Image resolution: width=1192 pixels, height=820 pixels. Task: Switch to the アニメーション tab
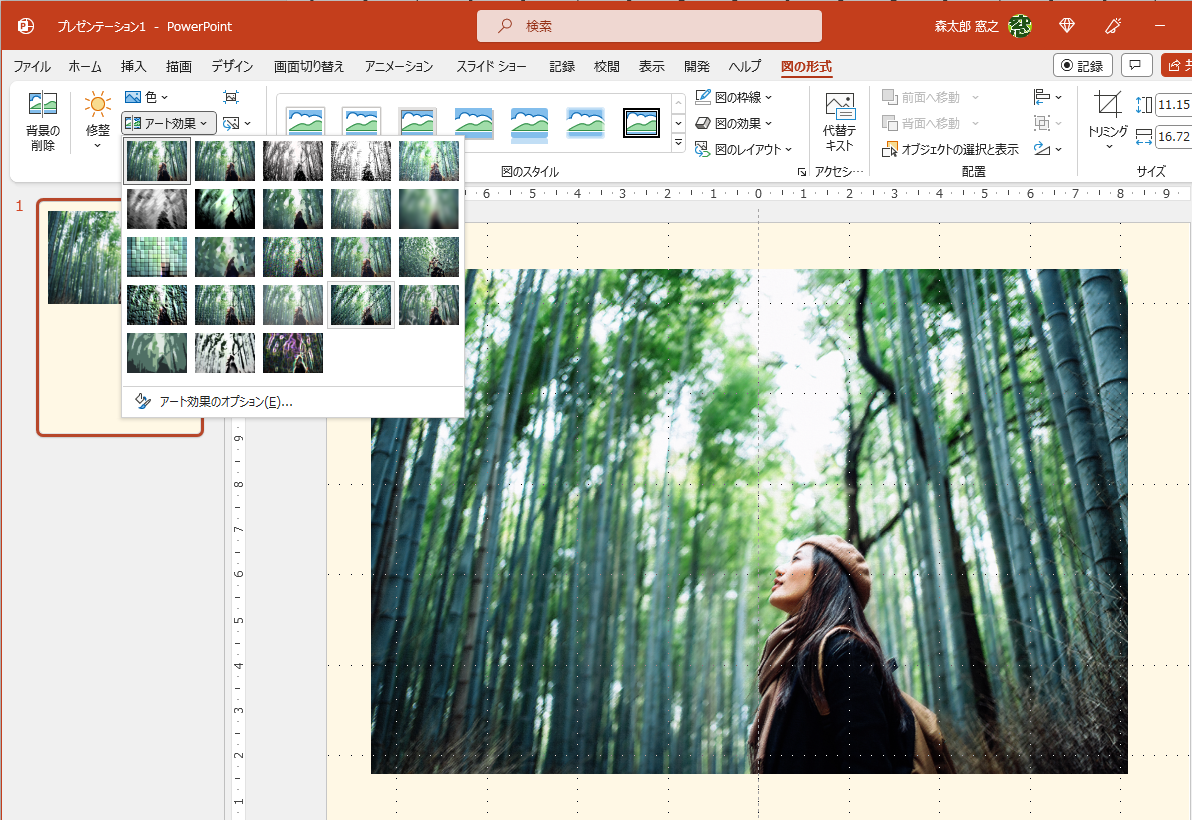coord(399,66)
